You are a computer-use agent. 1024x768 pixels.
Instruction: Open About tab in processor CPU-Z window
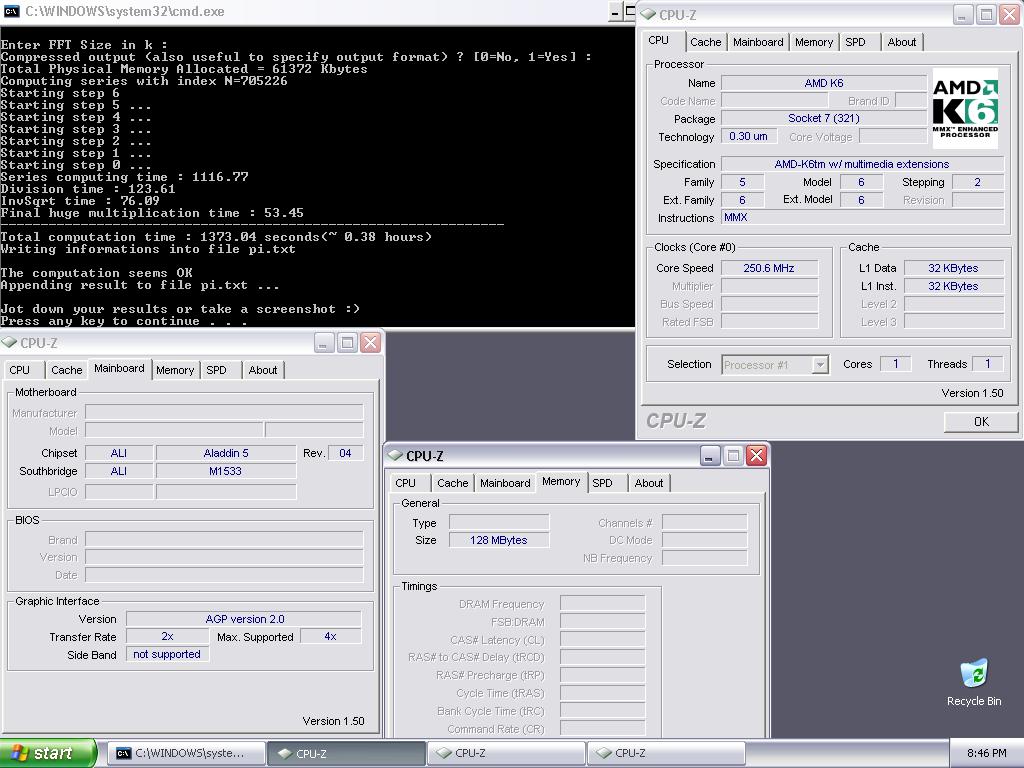[x=901, y=42]
